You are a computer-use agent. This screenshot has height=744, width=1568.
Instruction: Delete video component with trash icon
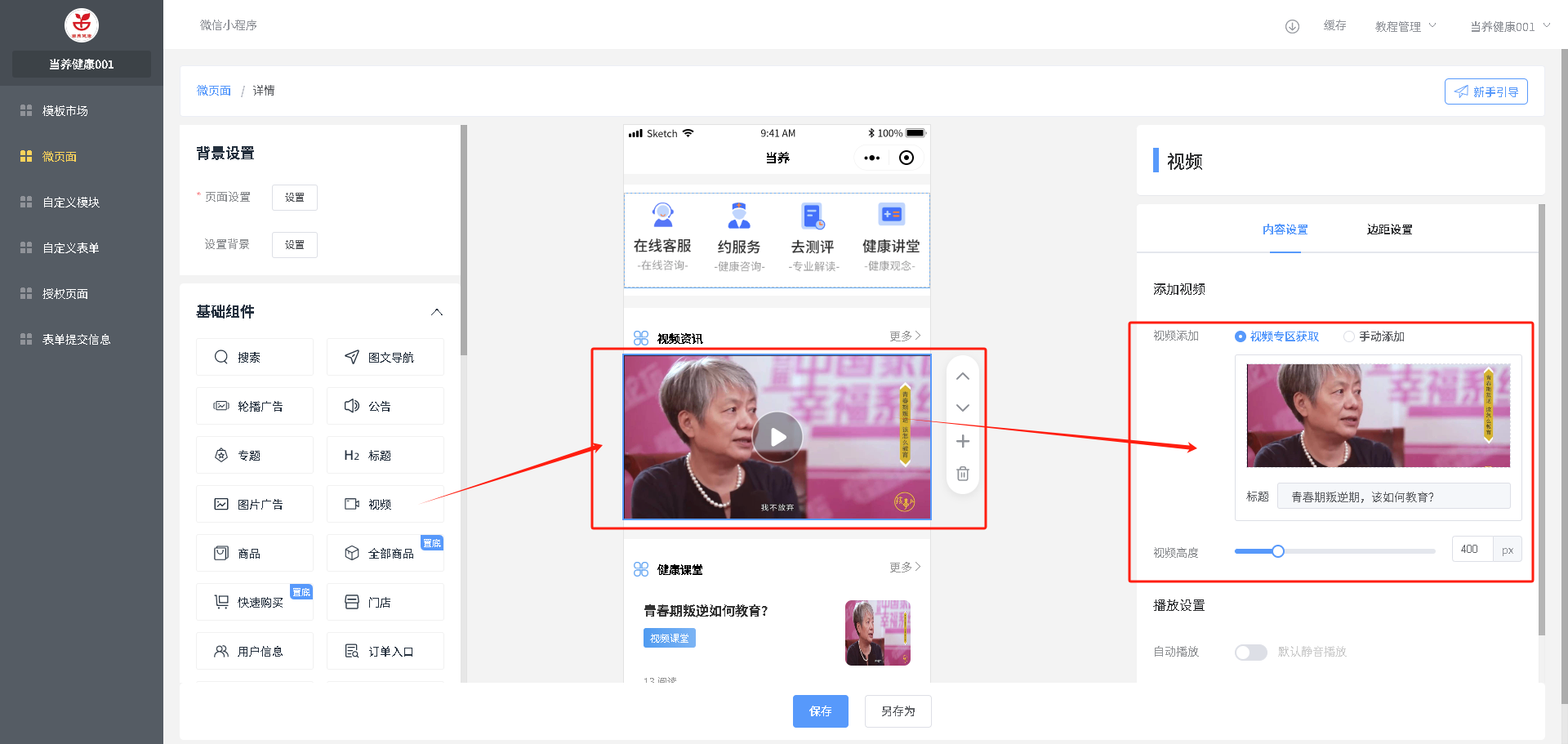pos(963,474)
